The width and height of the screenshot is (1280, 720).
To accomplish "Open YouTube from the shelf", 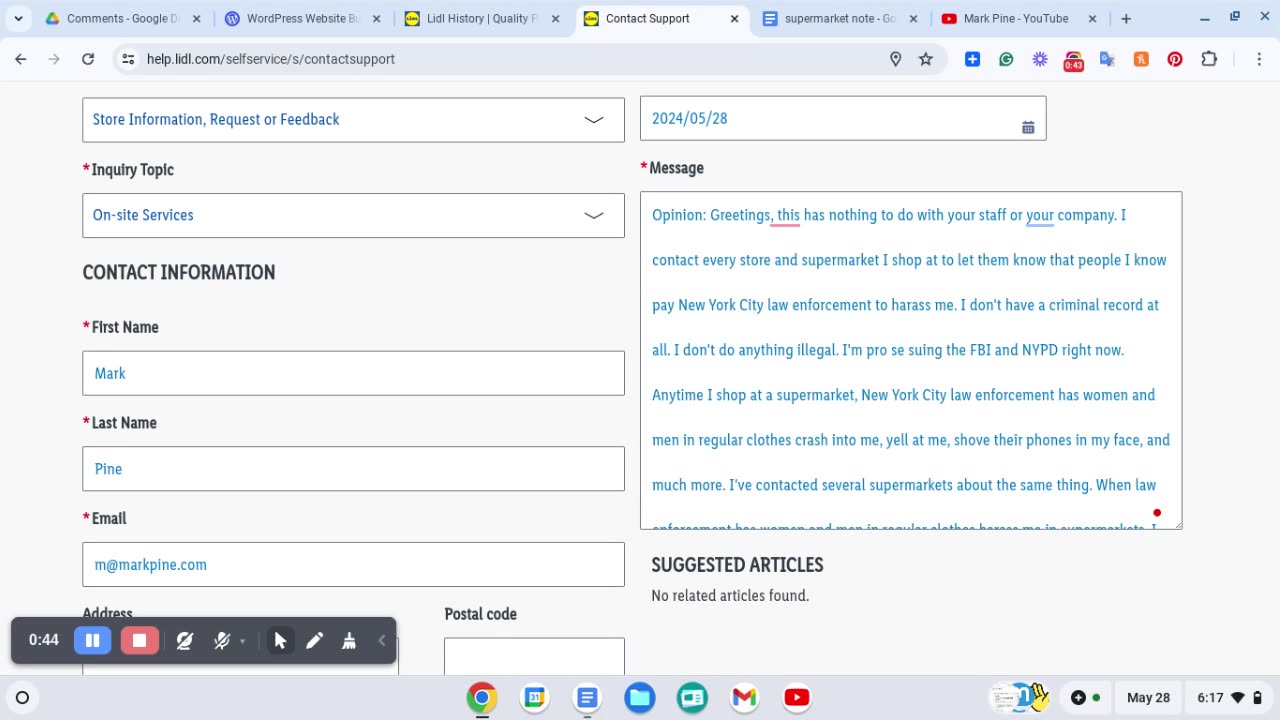I will (797, 698).
